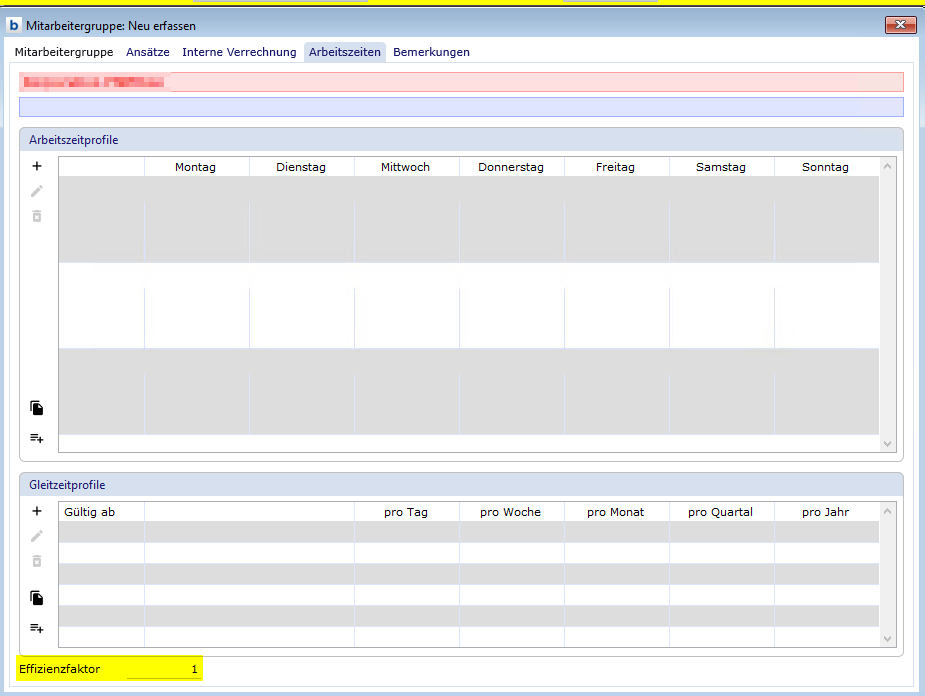Open the Mitarbeitergruppe tab
Image resolution: width=925 pixels, height=696 pixels.
coord(64,52)
